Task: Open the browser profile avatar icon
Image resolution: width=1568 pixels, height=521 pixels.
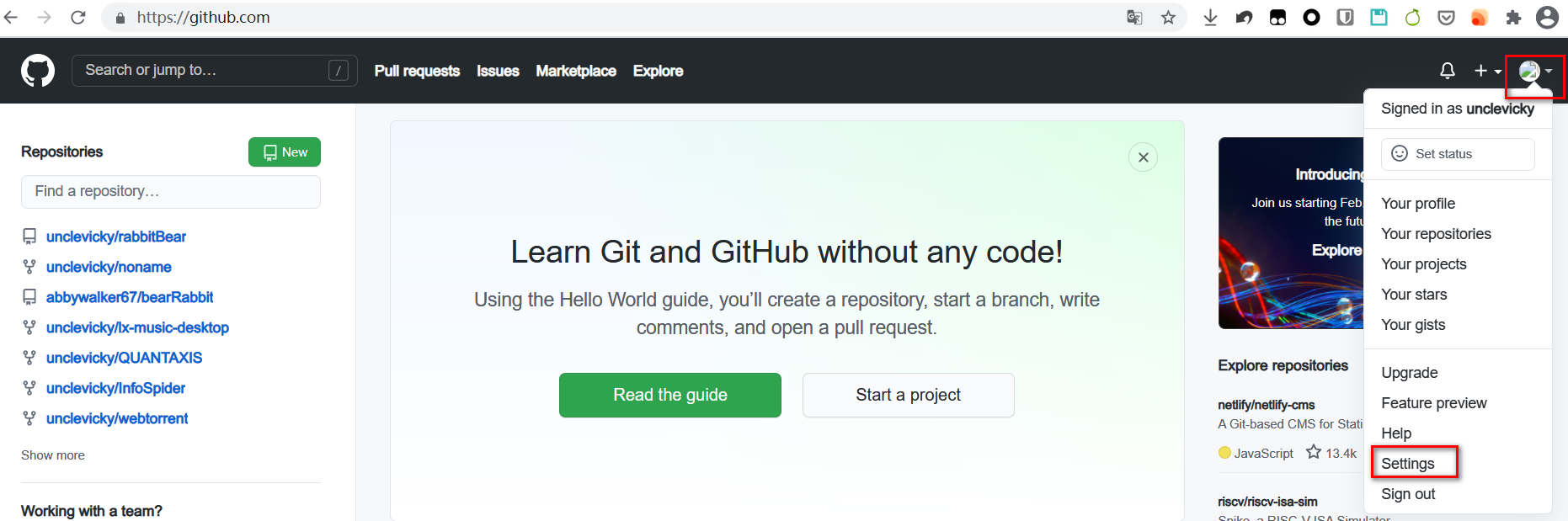Action: point(1547,17)
